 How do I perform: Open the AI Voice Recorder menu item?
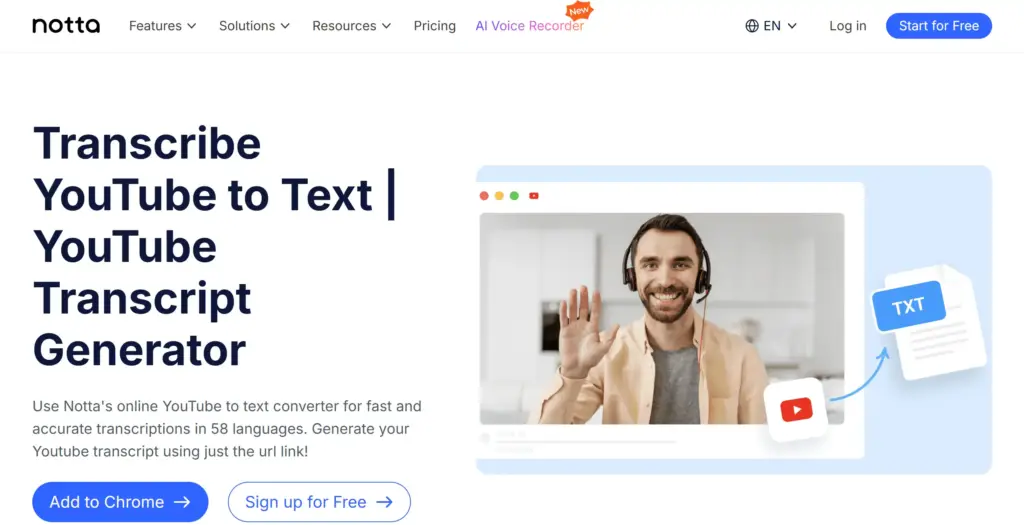[x=530, y=25]
